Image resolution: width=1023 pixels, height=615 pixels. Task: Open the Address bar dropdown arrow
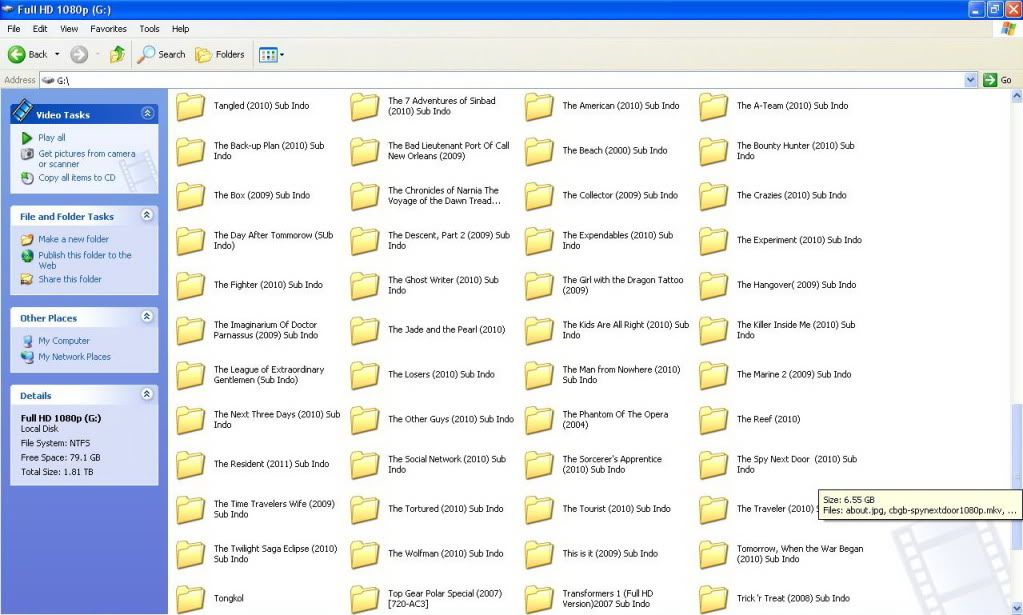click(x=971, y=80)
